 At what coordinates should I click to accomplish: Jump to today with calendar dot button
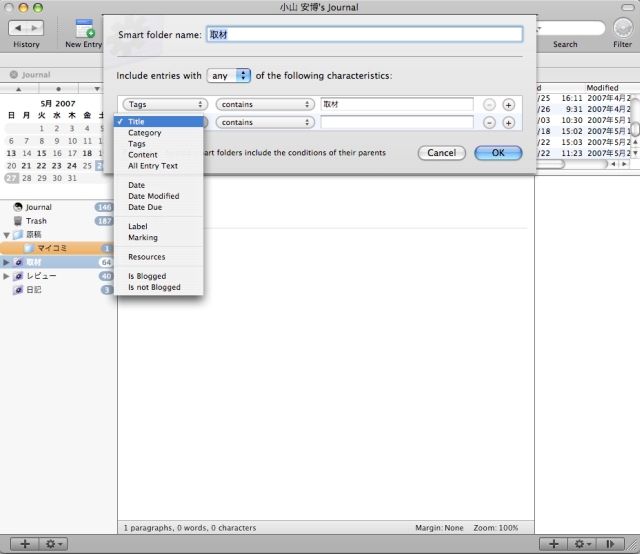tap(58, 89)
